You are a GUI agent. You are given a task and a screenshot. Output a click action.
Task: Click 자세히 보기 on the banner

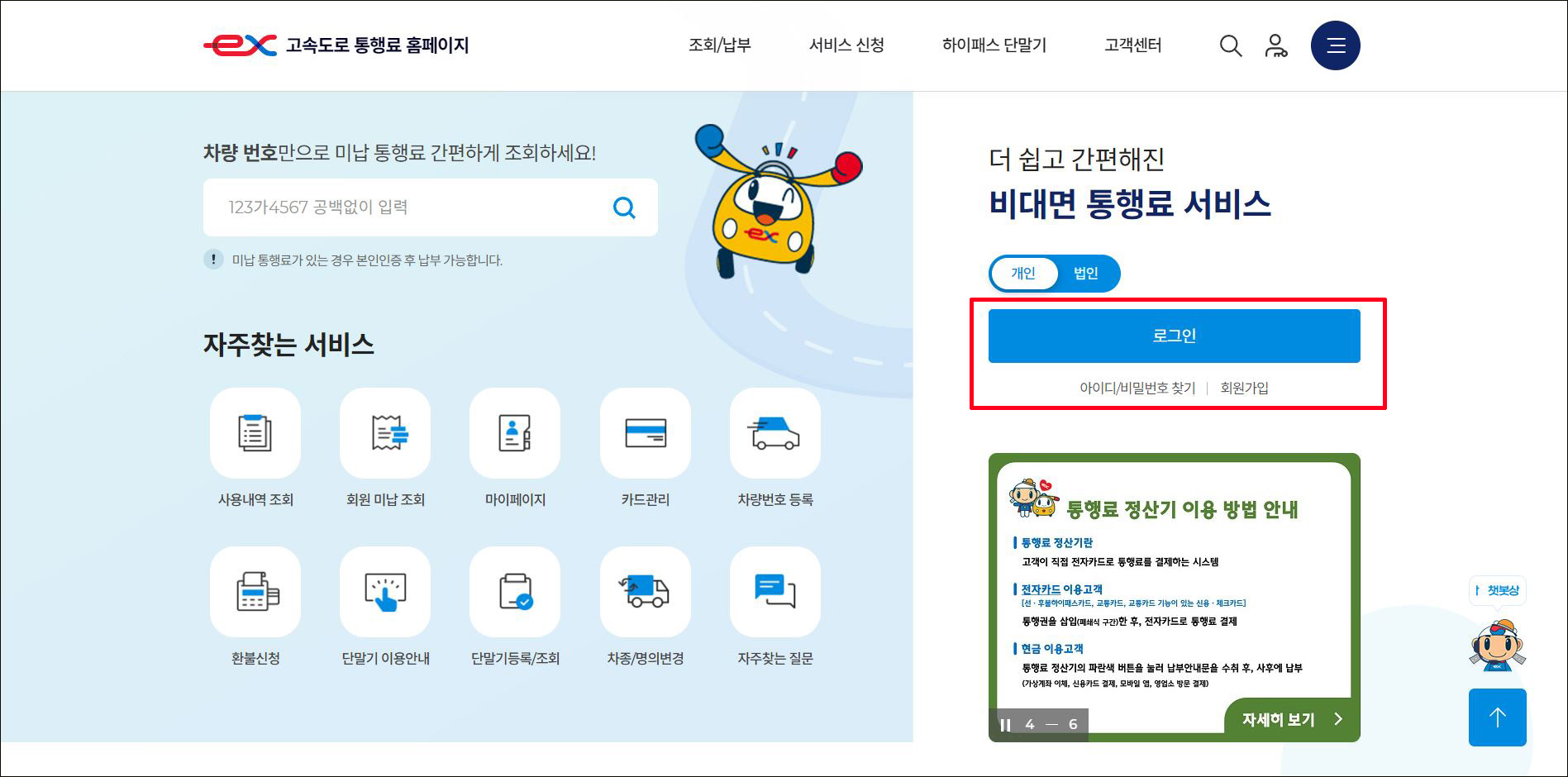[1292, 719]
